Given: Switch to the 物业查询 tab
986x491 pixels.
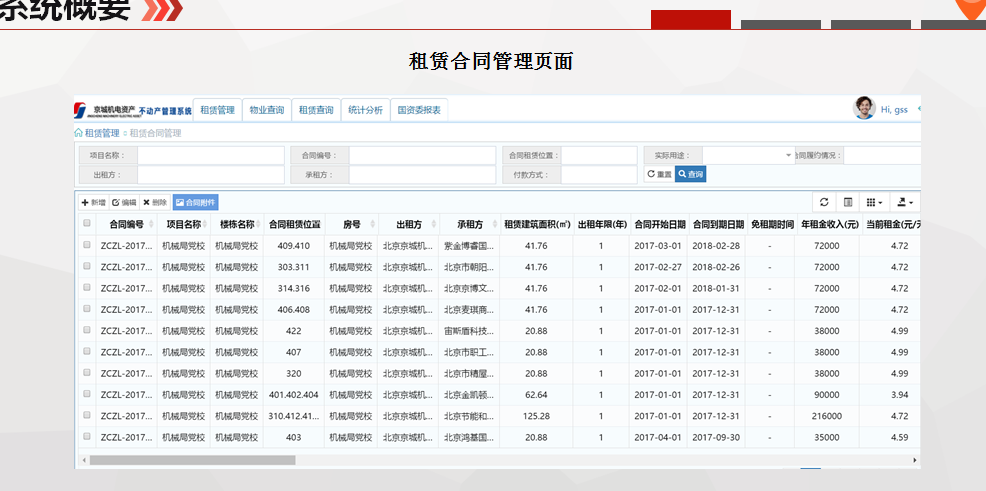Looking at the screenshot, I should point(267,110).
